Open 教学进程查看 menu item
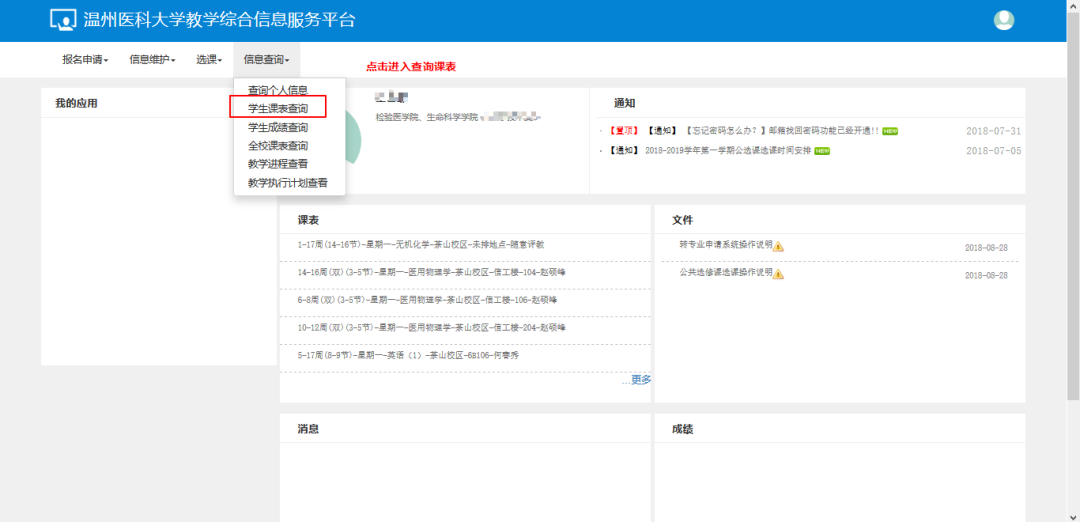 [x=278, y=164]
